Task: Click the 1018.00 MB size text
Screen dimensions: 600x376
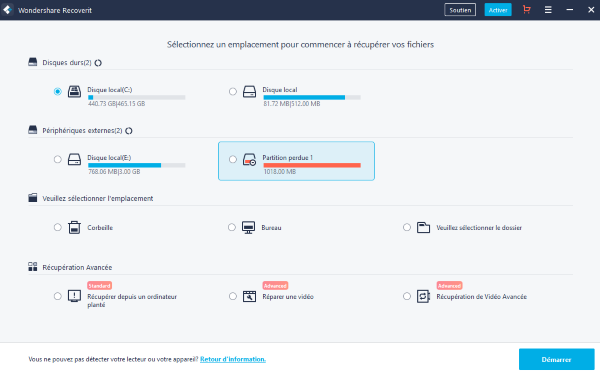Action: tap(280, 172)
